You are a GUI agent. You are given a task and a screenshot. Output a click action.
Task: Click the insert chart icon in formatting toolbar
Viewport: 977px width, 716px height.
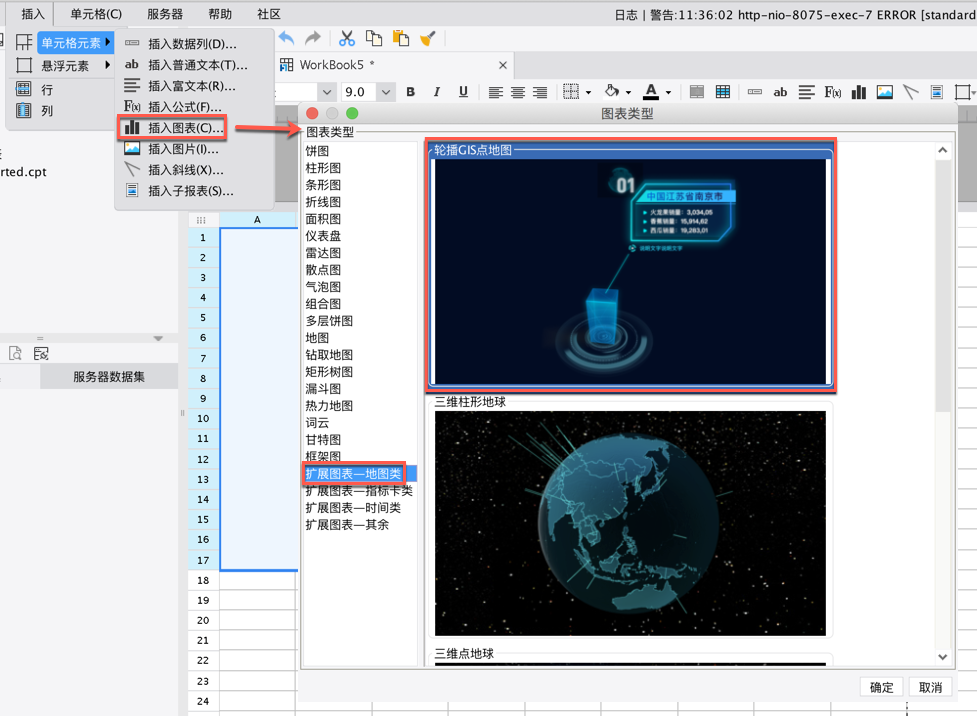[x=858, y=92]
